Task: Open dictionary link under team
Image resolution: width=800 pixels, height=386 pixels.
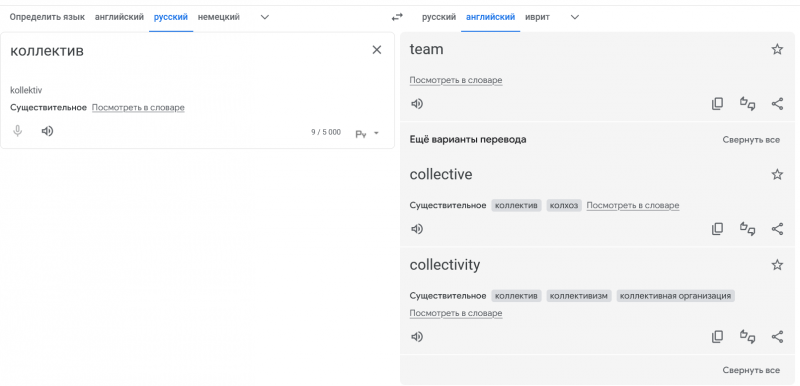Action: click(456, 81)
